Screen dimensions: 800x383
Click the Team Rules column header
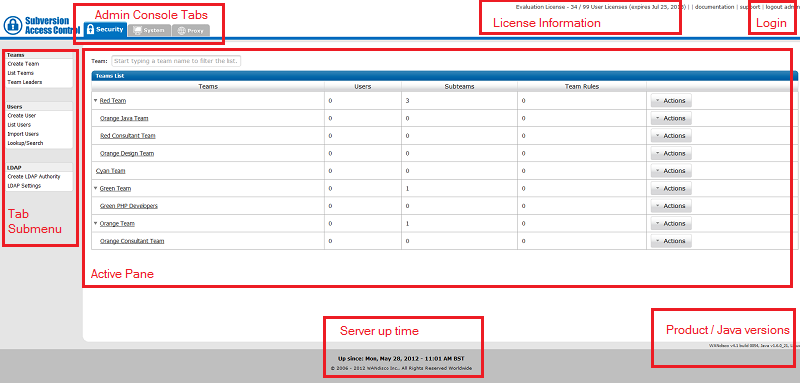(582, 87)
